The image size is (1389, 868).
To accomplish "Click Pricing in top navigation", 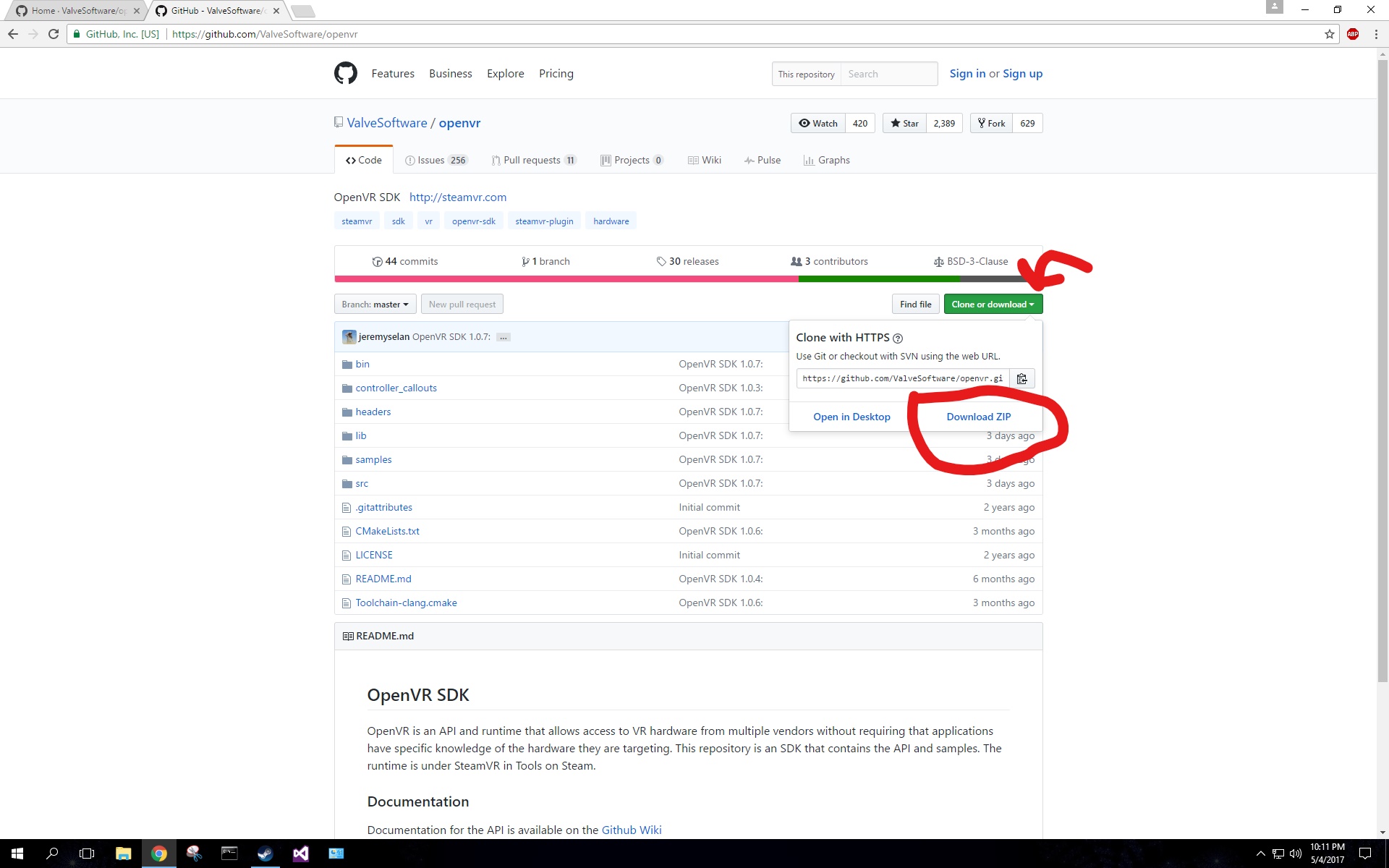I will 556,74.
